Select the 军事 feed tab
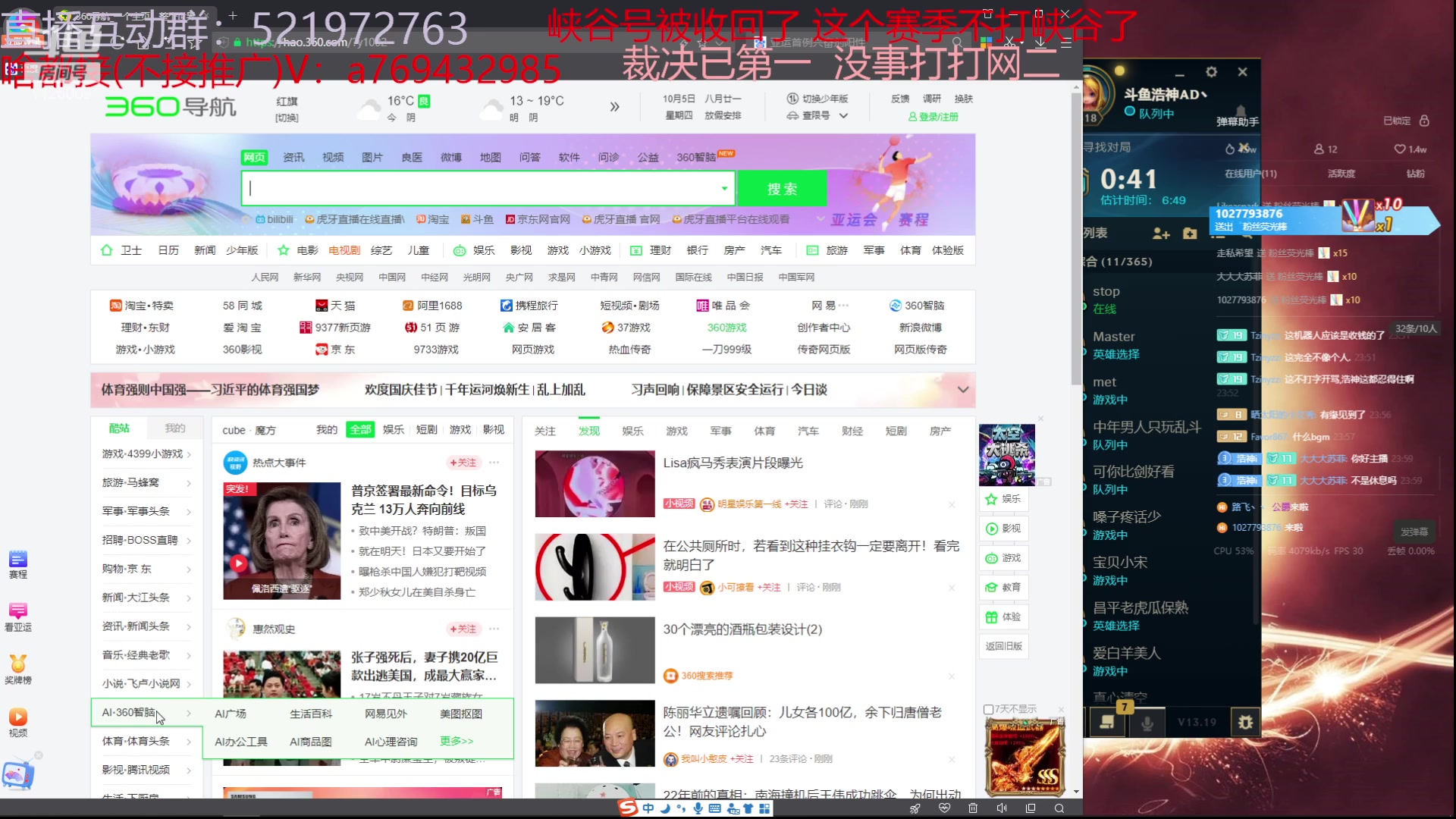The width and height of the screenshot is (1456, 819). tap(720, 431)
